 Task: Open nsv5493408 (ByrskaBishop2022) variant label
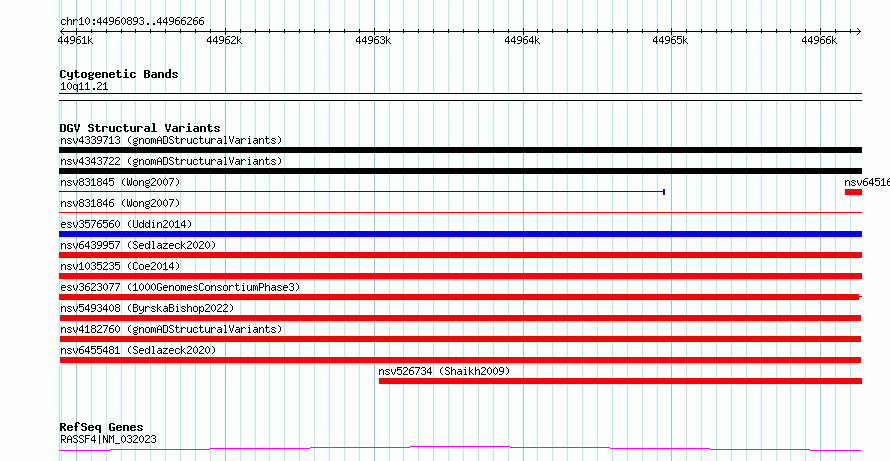pyautogui.click(x=147, y=308)
